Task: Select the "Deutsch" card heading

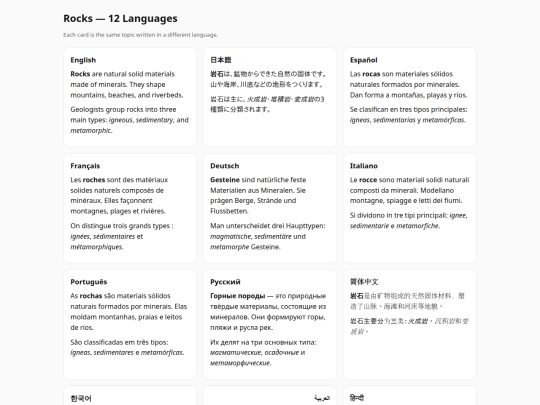Action: [x=225, y=166]
